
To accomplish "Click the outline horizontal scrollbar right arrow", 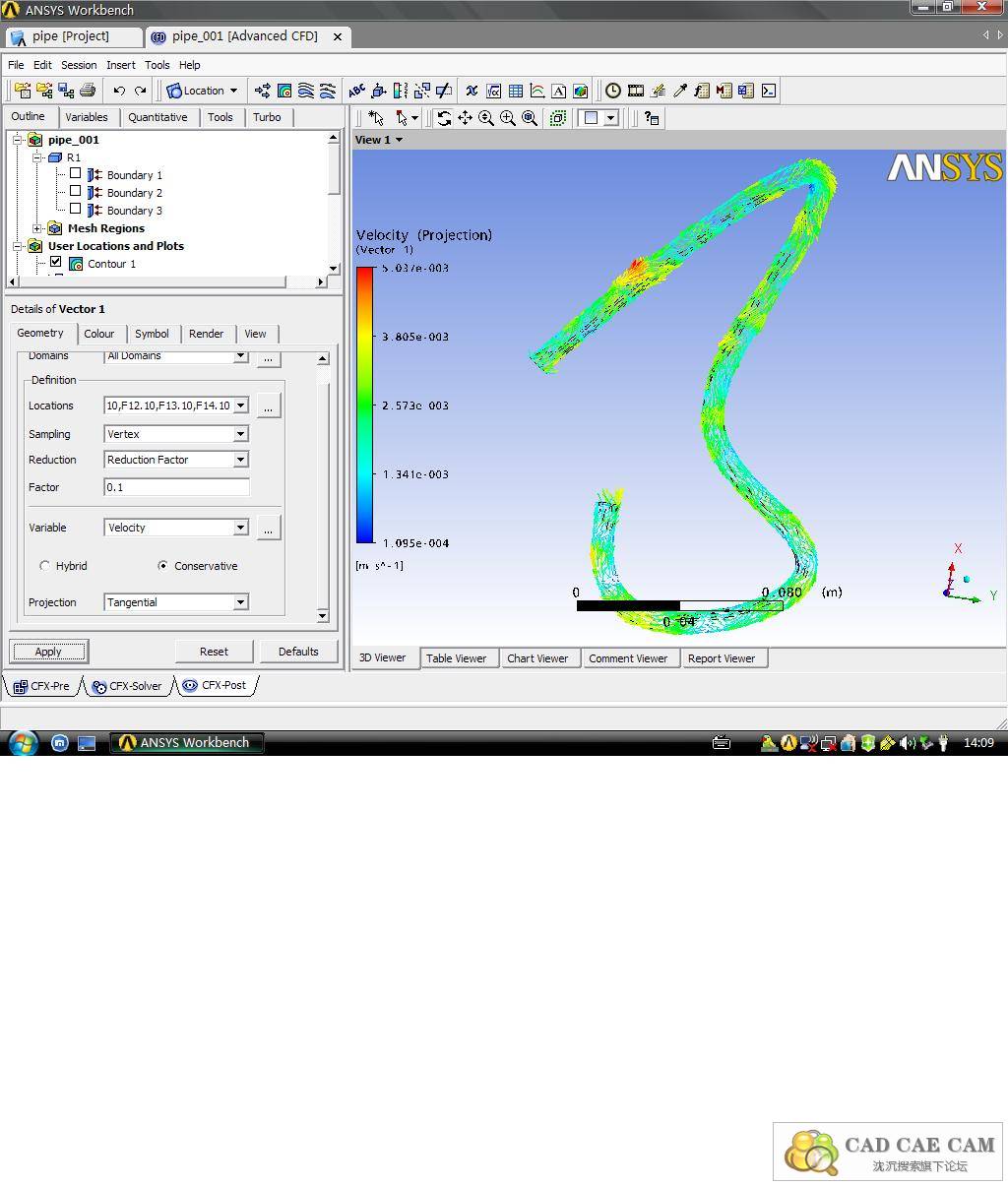I will click(321, 282).
